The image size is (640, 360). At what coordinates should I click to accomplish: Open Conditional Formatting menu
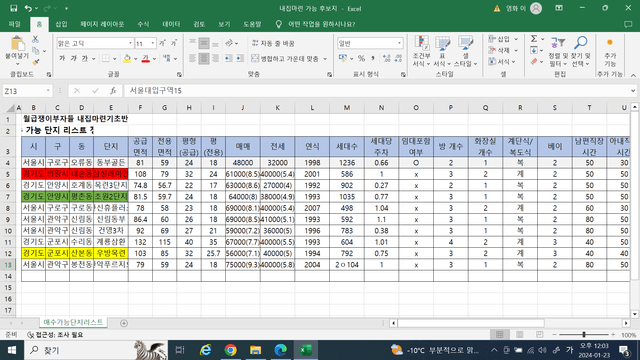[x=421, y=51]
